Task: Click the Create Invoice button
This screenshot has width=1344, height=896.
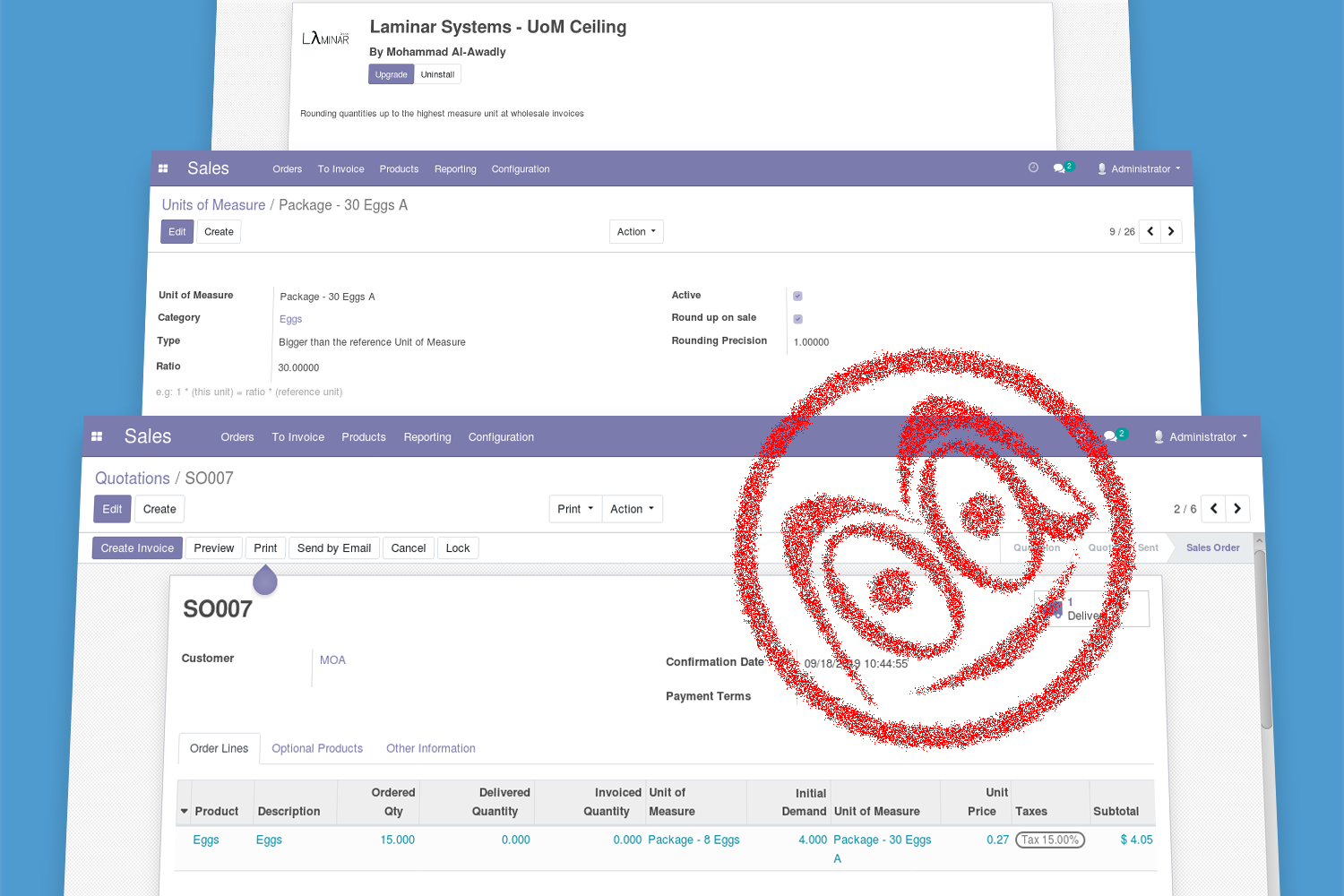Action: click(x=137, y=548)
